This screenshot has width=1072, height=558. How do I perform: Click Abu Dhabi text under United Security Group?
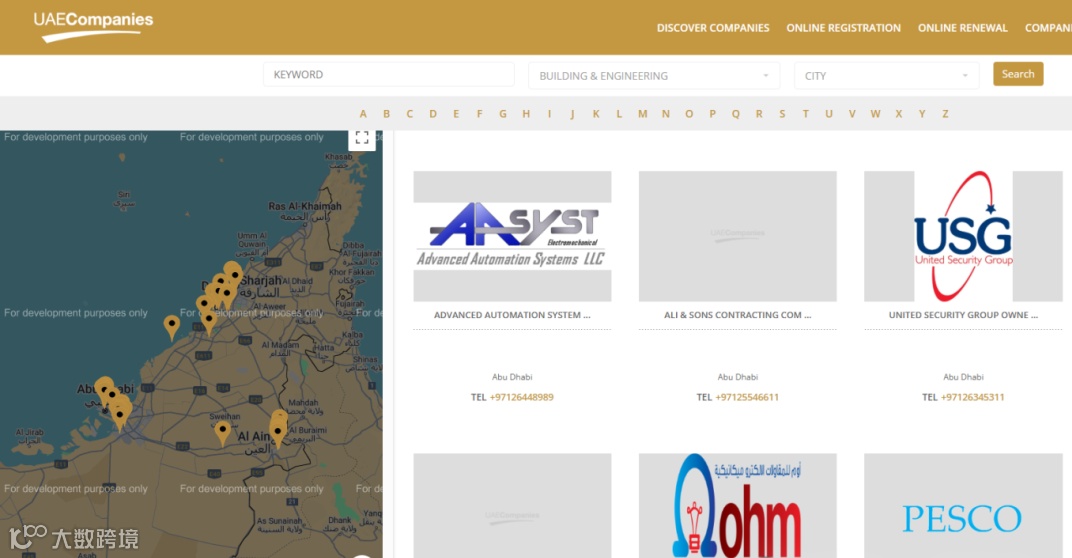click(963, 377)
